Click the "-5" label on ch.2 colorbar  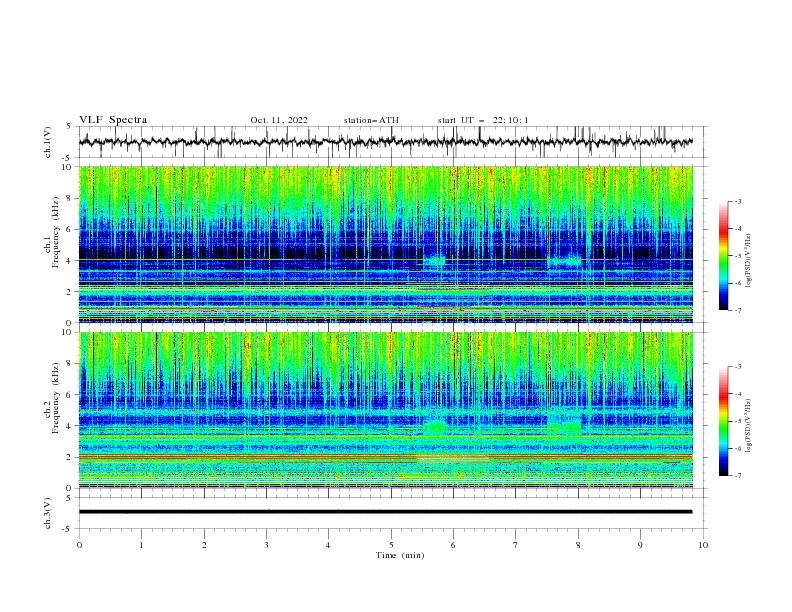[737, 421]
